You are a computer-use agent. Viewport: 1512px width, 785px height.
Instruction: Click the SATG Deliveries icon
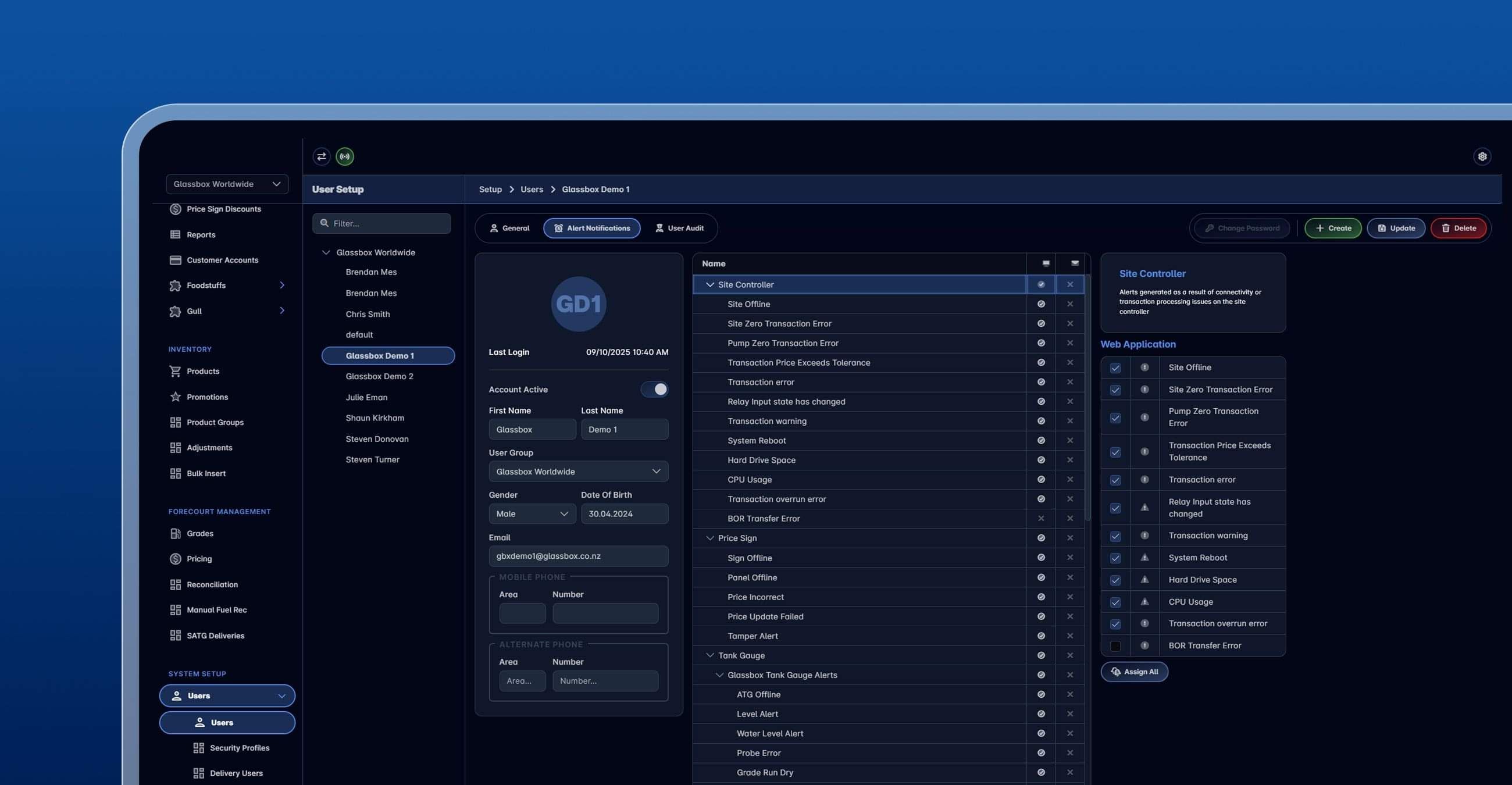coord(175,636)
